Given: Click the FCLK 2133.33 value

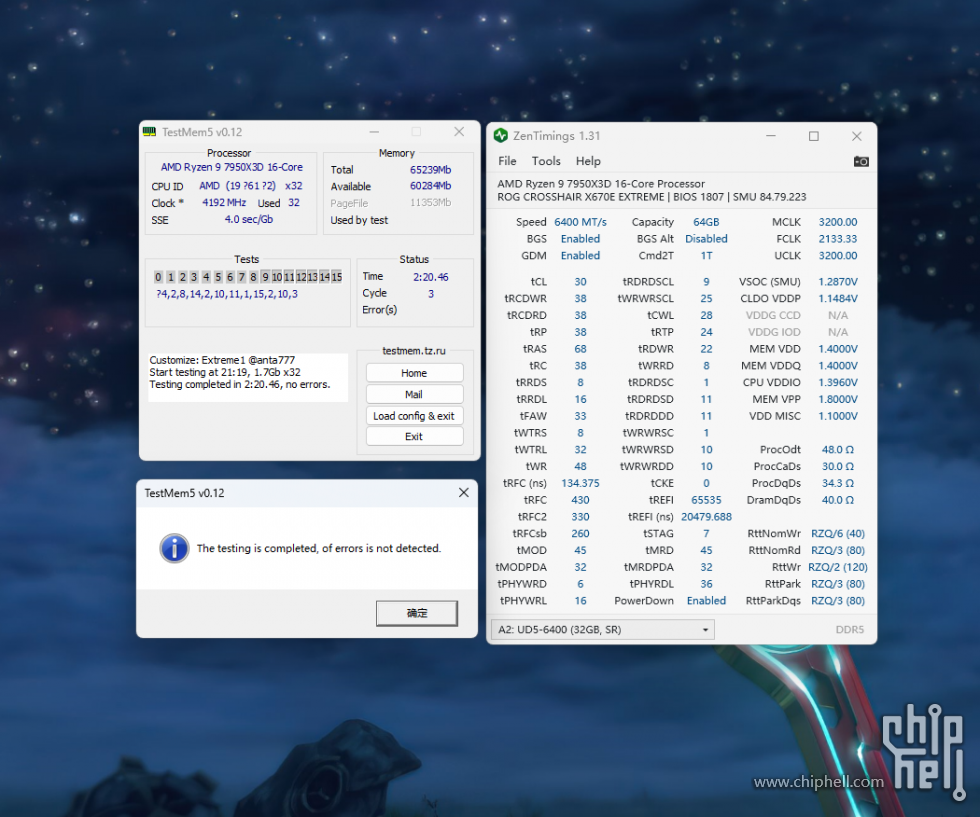Looking at the screenshot, I should click(838, 239).
